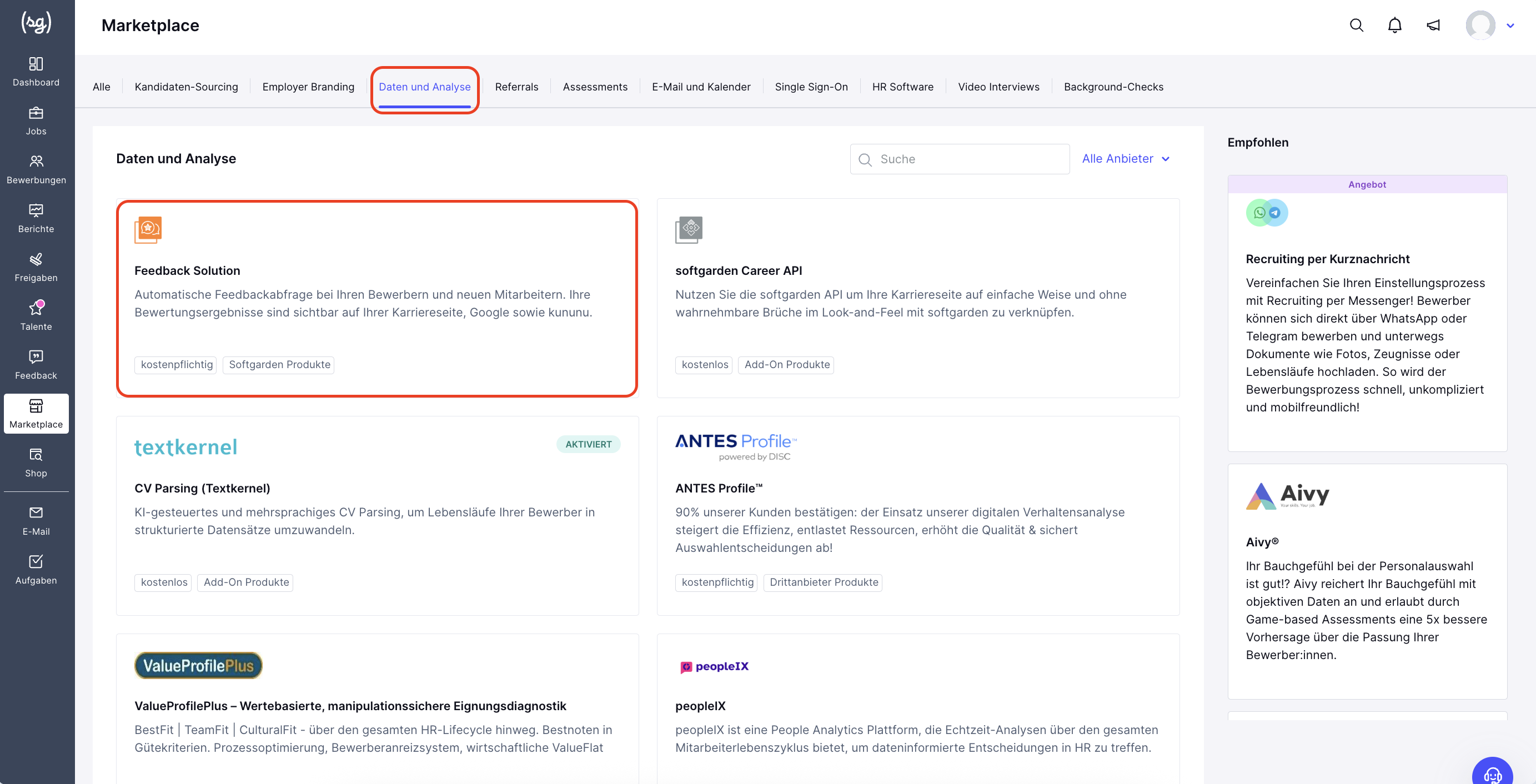The width and height of the screenshot is (1536, 784).
Task: Open the E-Mail und Kalender tab
Action: pos(701,87)
